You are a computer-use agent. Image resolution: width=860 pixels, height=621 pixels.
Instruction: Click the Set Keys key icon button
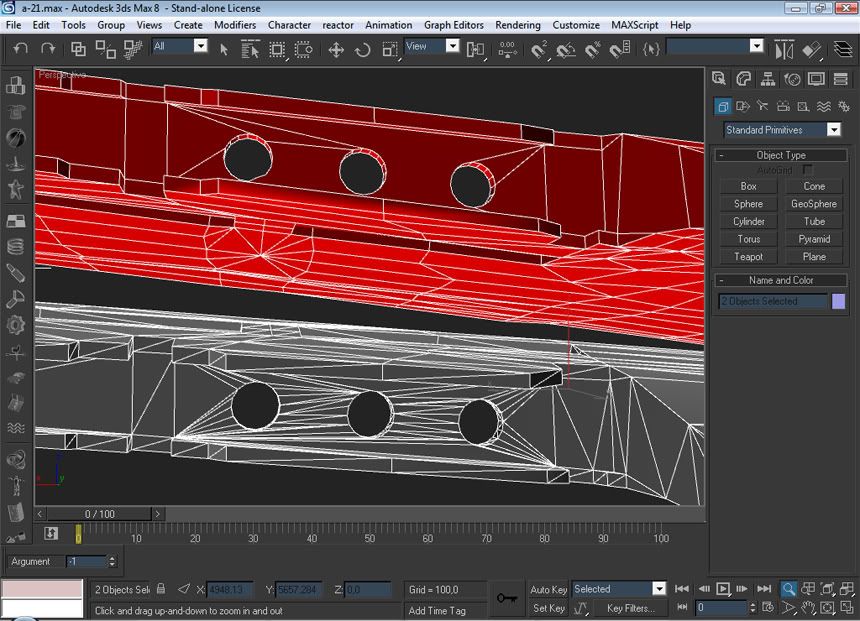[507, 598]
